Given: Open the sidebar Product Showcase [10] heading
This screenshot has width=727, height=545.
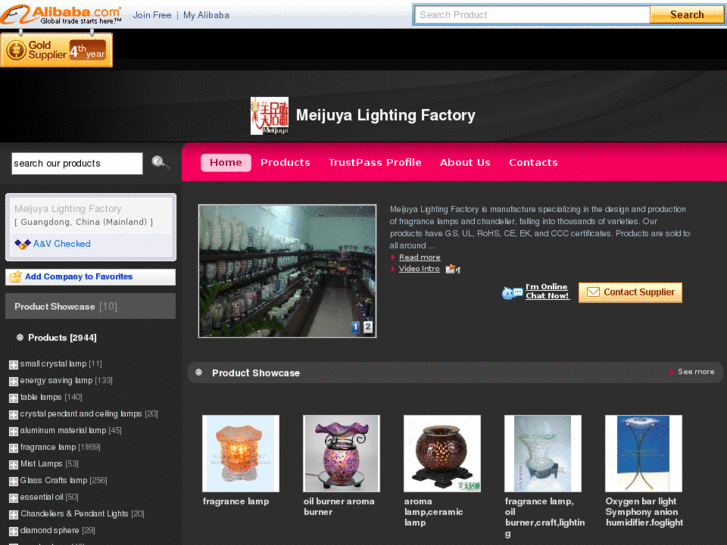Looking at the screenshot, I should (90, 307).
